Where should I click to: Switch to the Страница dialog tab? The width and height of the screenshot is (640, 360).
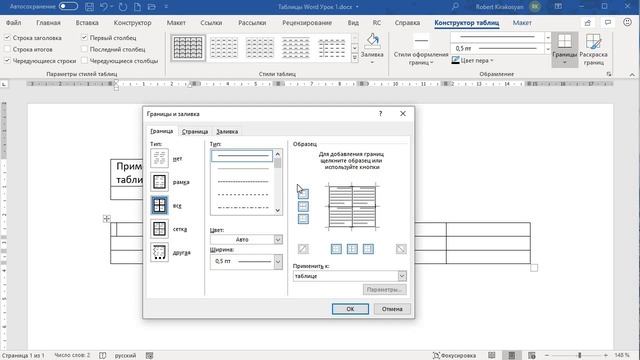(x=195, y=131)
